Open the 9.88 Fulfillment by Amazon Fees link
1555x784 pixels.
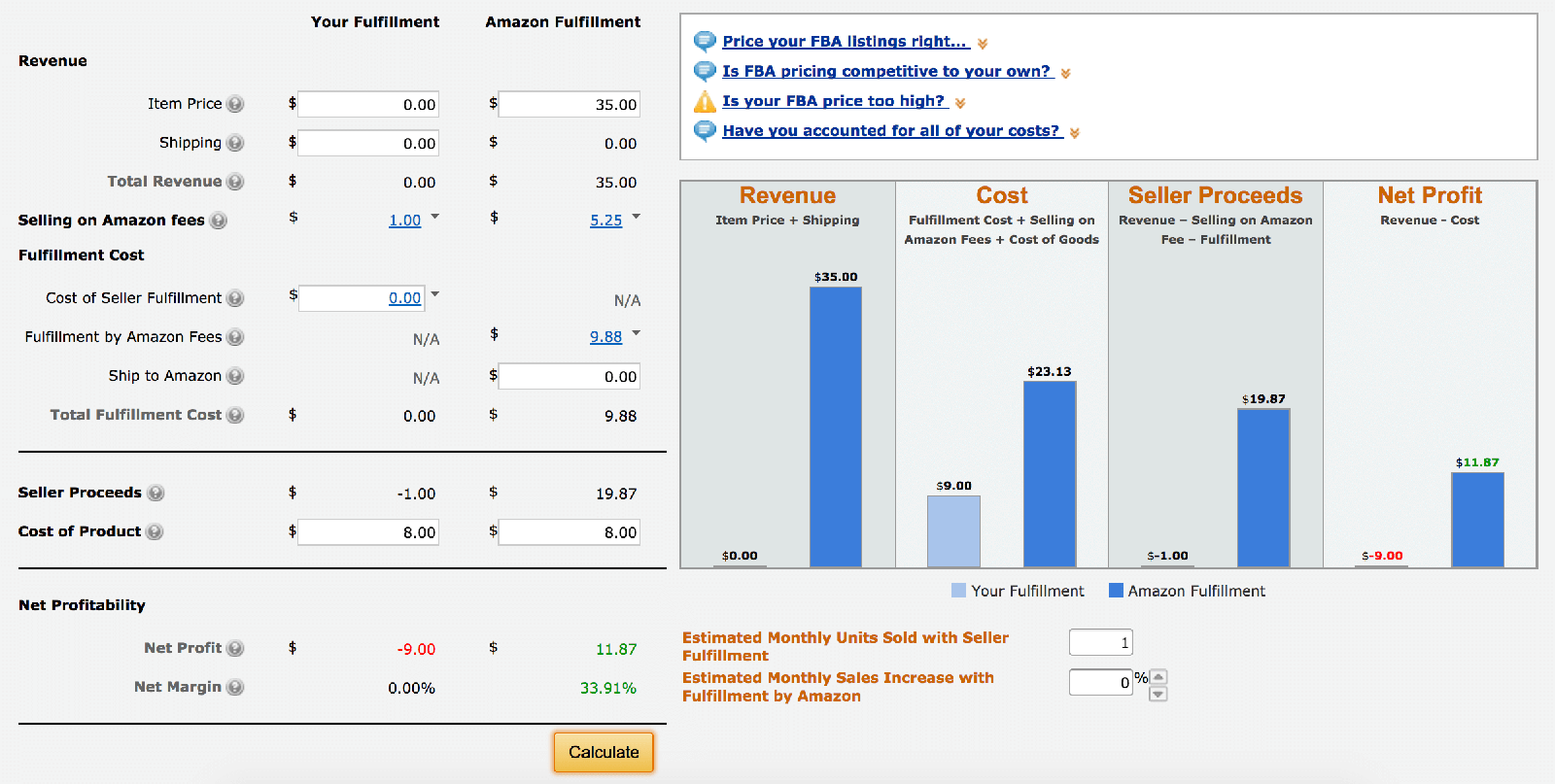(606, 337)
